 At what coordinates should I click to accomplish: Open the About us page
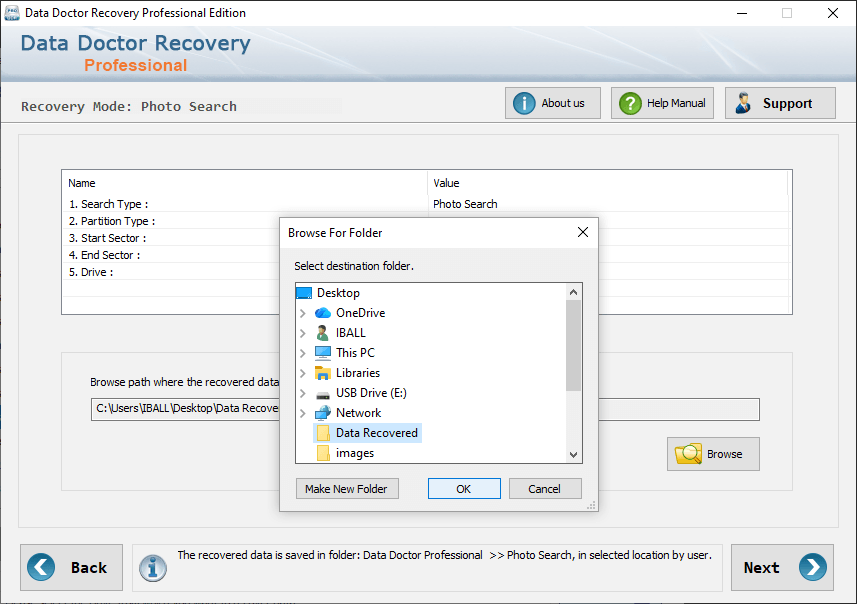tap(553, 103)
